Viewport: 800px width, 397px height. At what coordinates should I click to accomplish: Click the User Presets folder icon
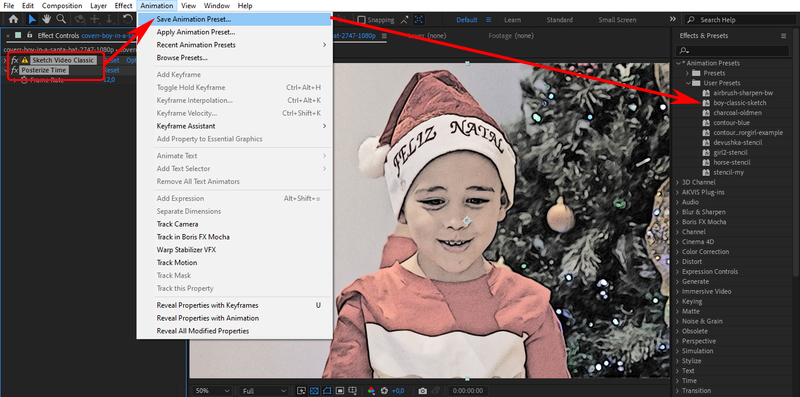(x=696, y=83)
